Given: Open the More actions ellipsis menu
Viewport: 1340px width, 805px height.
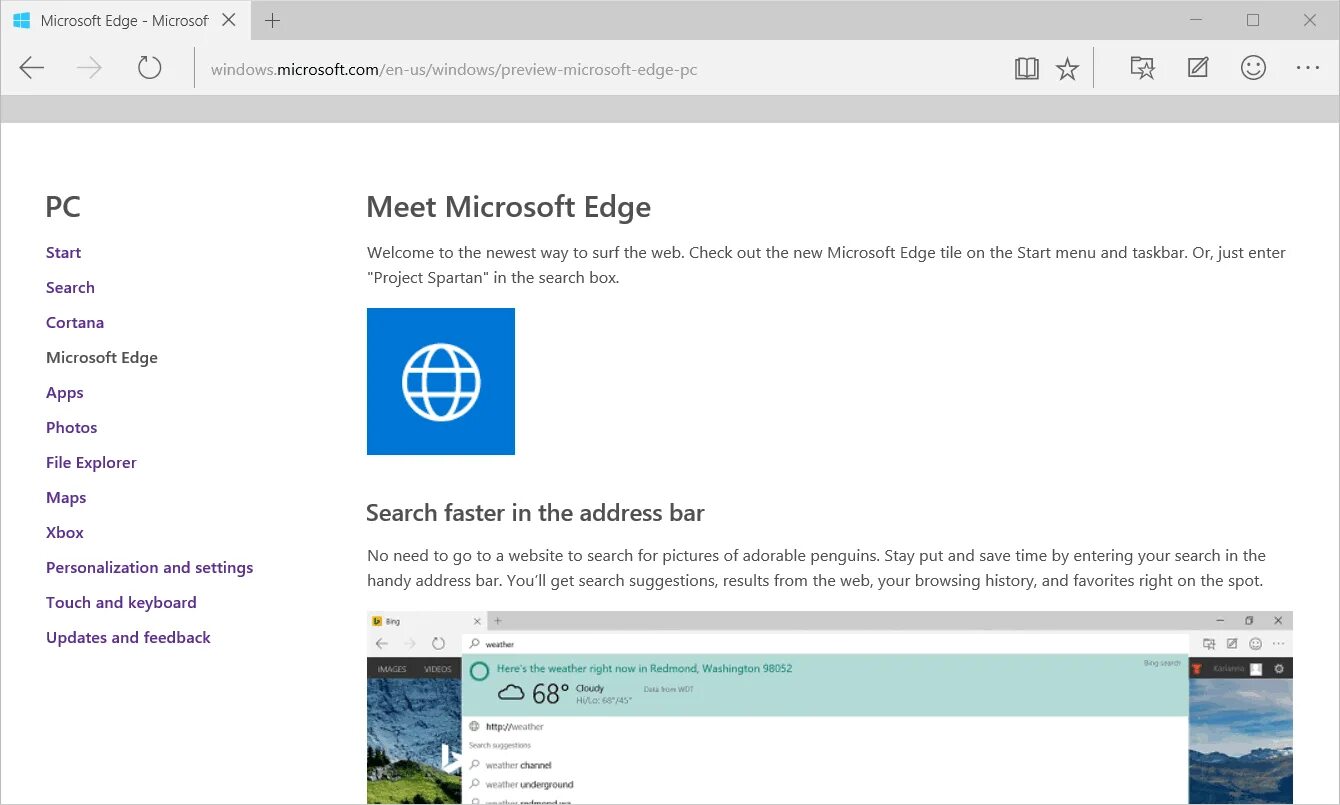Looking at the screenshot, I should [1308, 68].
